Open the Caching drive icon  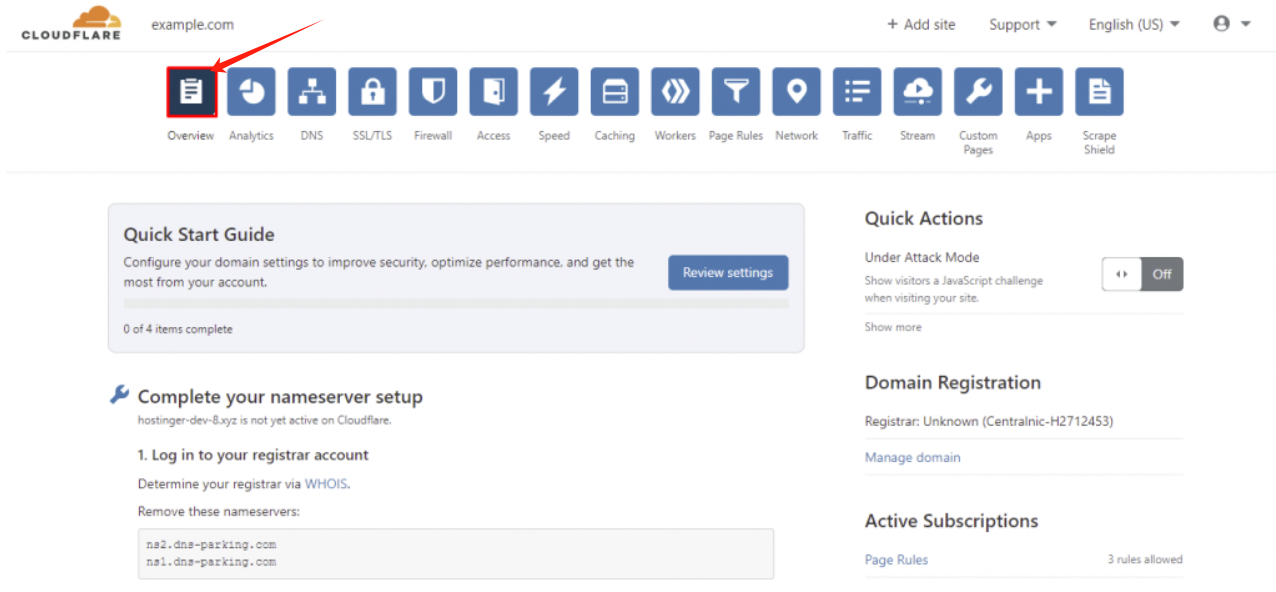pyautogui.click(x=615, y=92)
